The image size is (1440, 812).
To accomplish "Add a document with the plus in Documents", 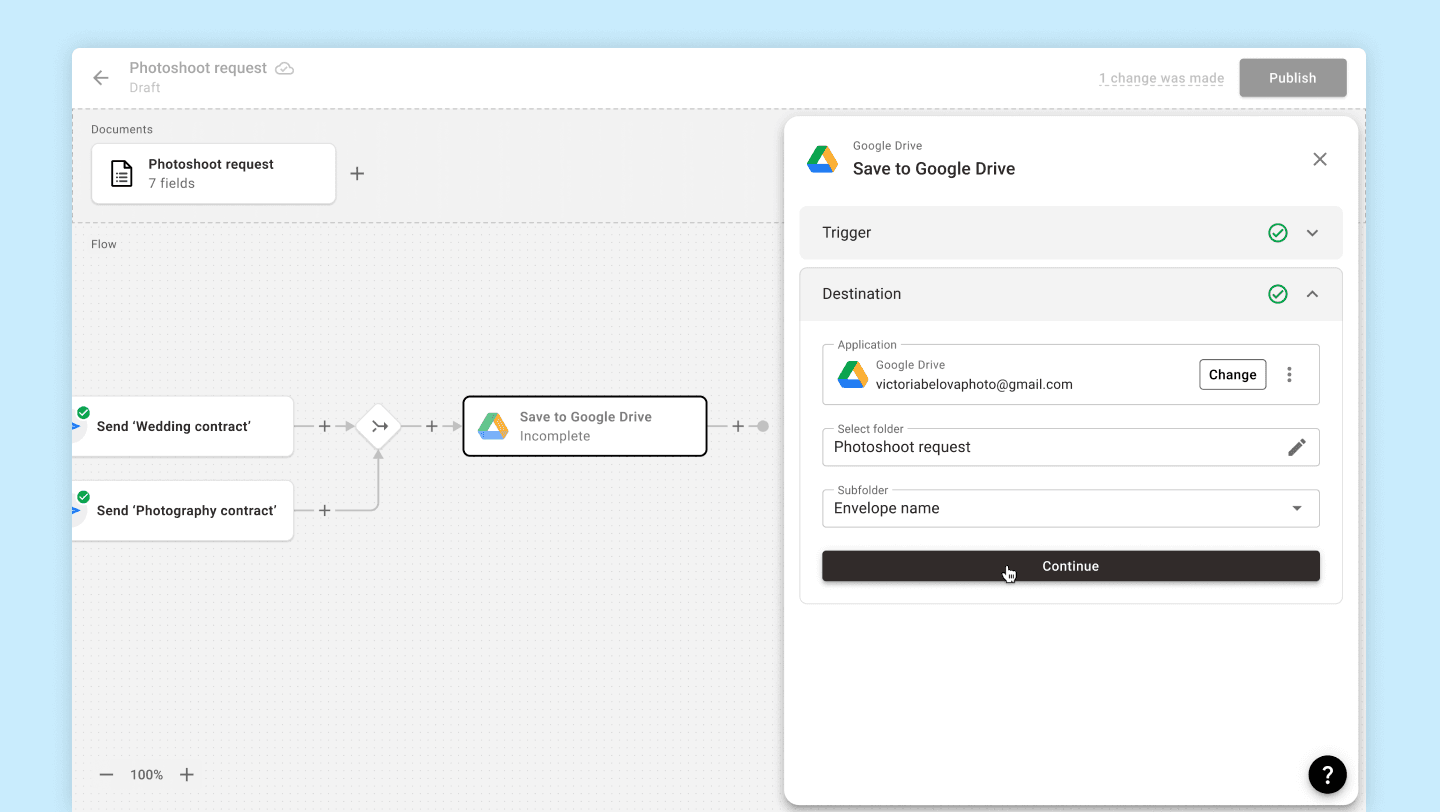I will [x=357, y=174].
